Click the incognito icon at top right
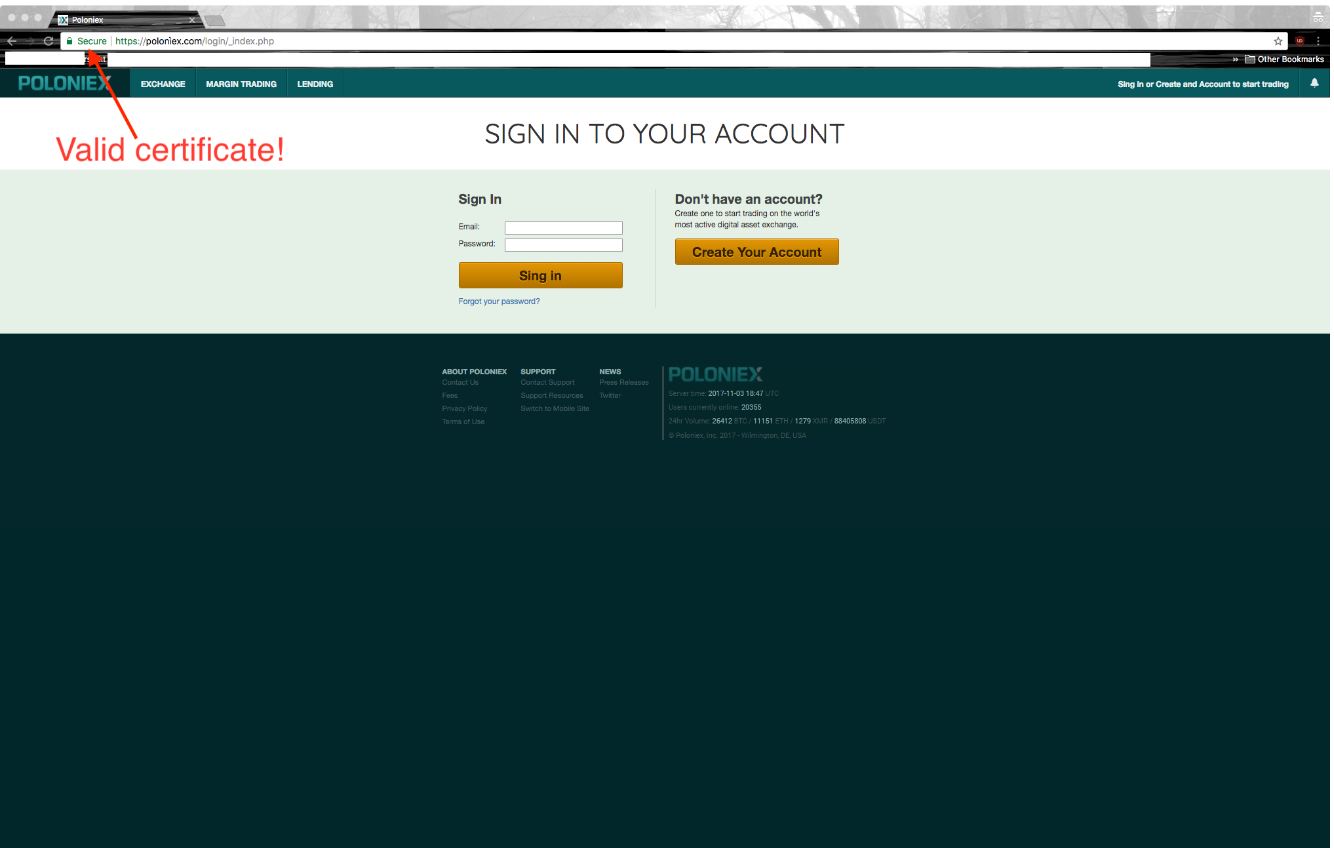Viewport: 1334px width, 848px height. pyautogui.click(x=1318, y=18)
